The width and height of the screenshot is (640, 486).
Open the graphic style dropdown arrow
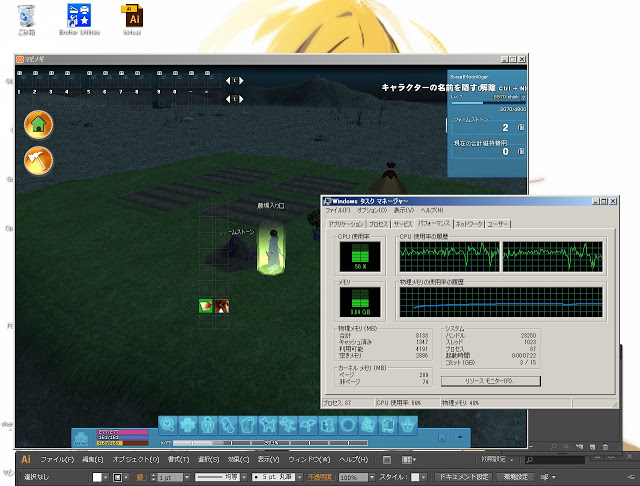(x=424, y=477)
